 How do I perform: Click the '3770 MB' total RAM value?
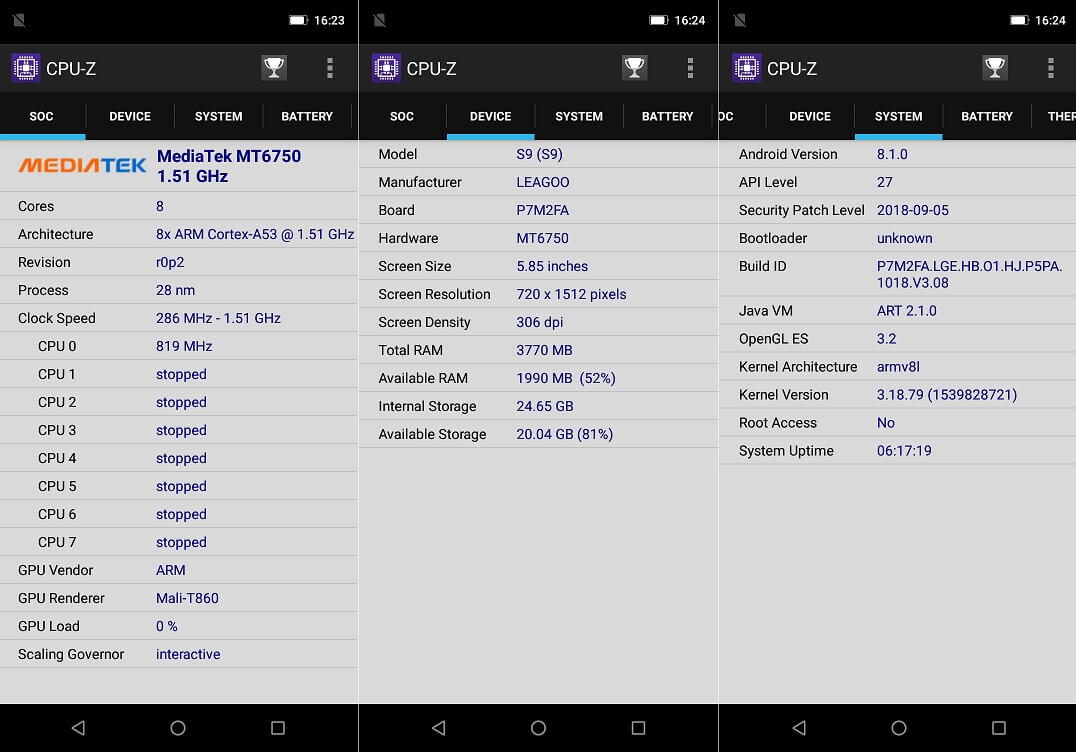click(x=544, y=351)
